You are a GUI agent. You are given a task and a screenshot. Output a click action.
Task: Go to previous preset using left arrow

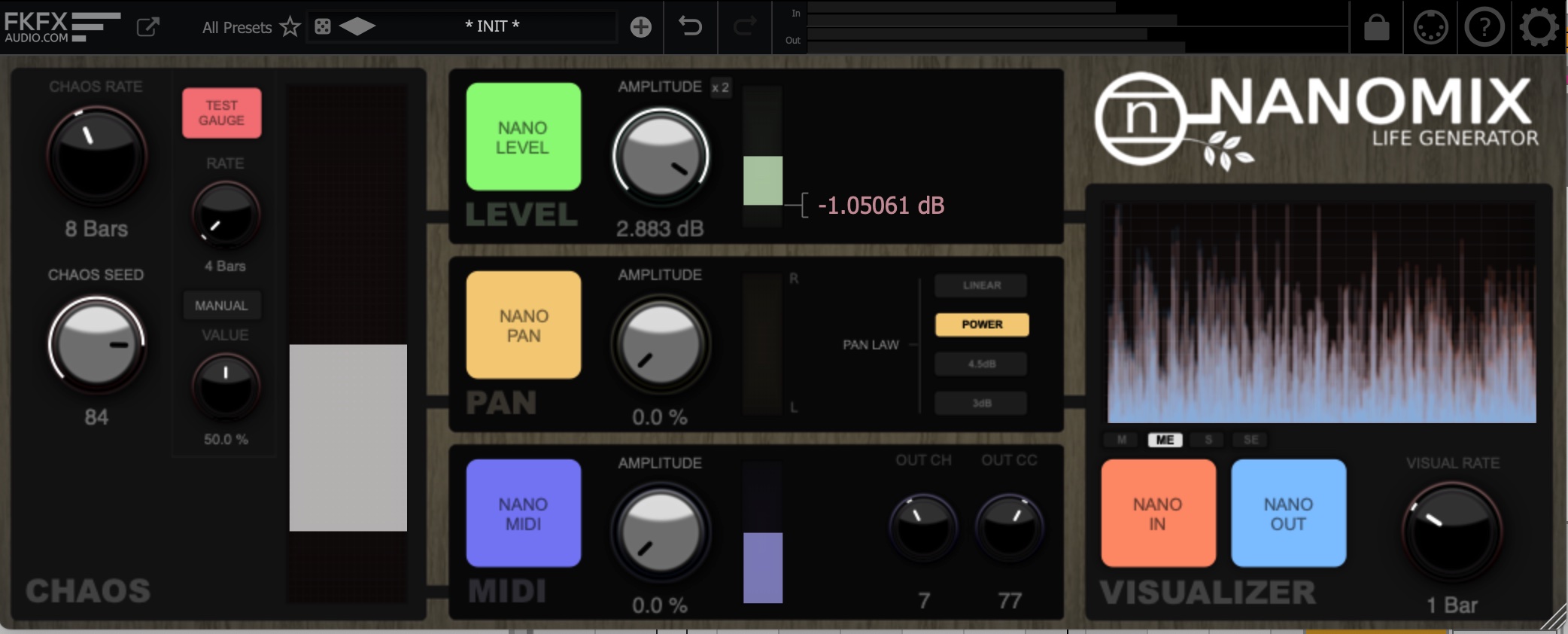pos(348,27)
